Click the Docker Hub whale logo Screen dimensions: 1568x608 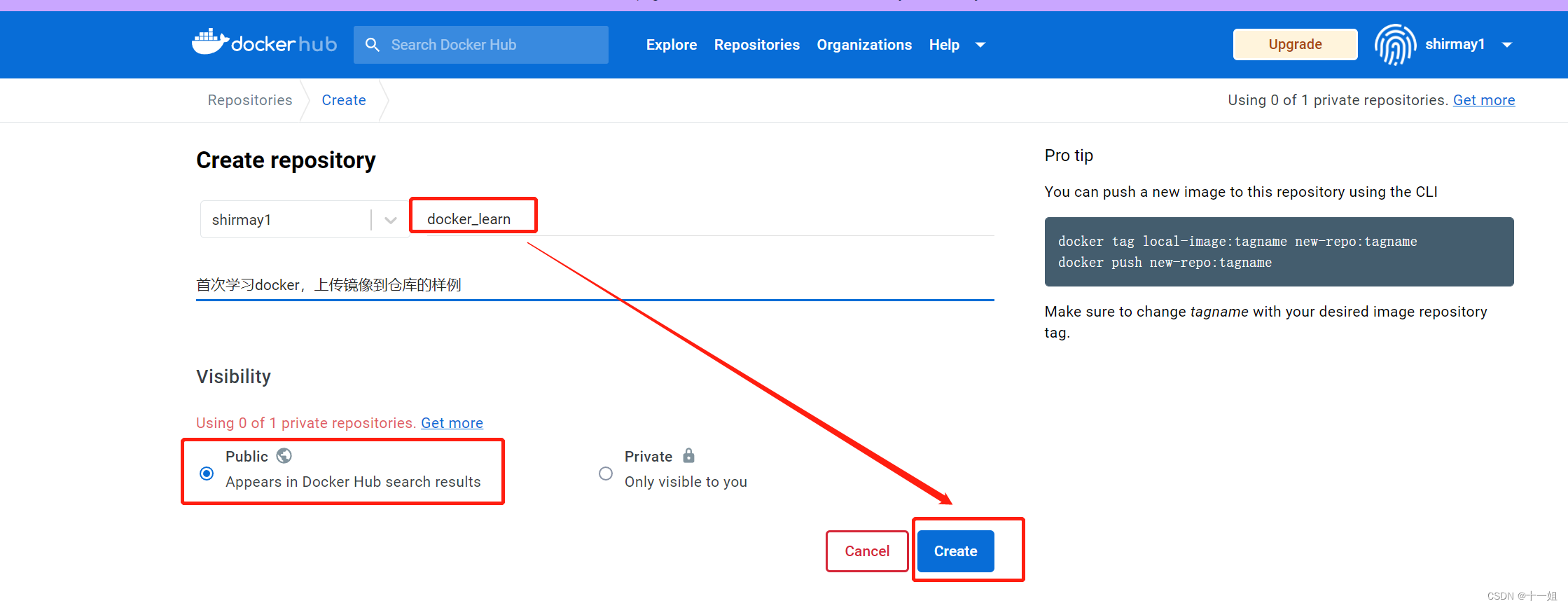pyautogui.click(x=264, y=43)
